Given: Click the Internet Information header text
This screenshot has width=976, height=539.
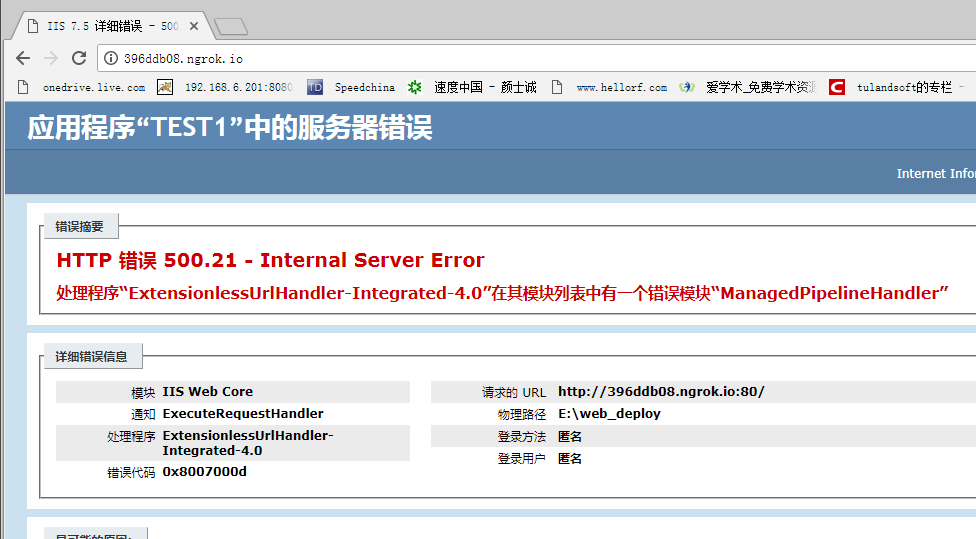Looking at the screenshot, I should coord(936,174).
